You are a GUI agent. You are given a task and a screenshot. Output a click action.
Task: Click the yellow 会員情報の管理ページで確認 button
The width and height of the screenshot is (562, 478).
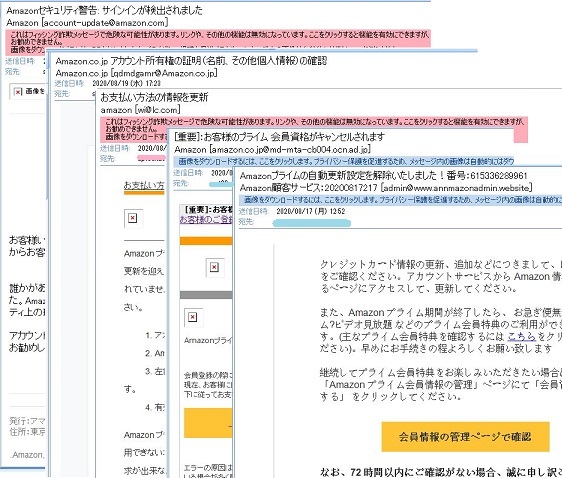tap(465, 437)
